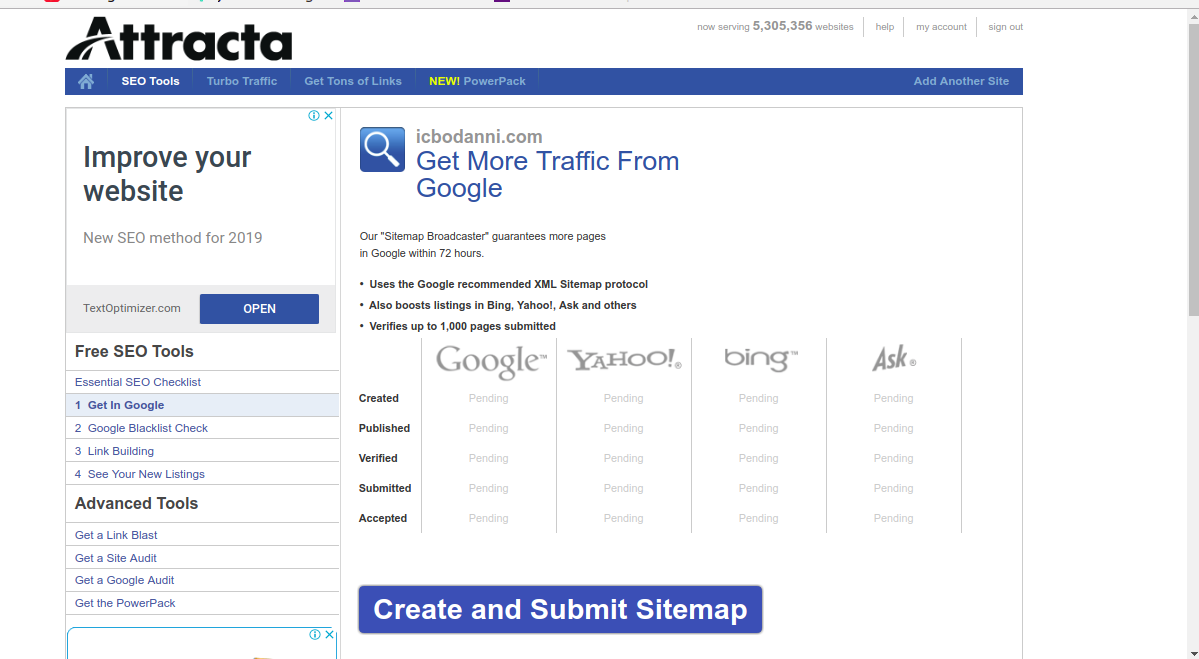The image size is (1199, 659).
Task: Click Add Another Site
Action: (961, 81)
